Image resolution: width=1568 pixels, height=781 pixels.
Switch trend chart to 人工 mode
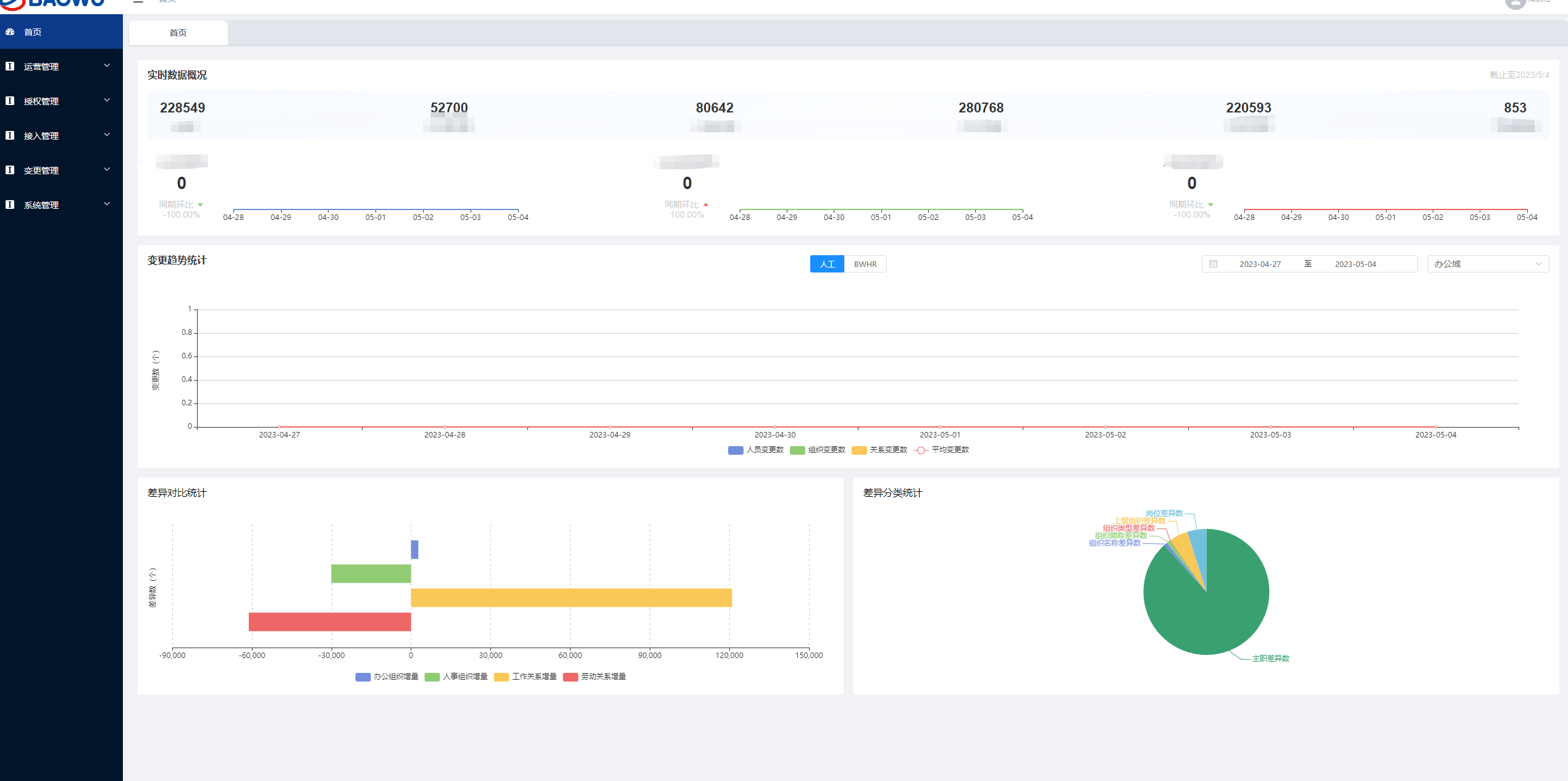pyautogui.click(x=827, y=264)
